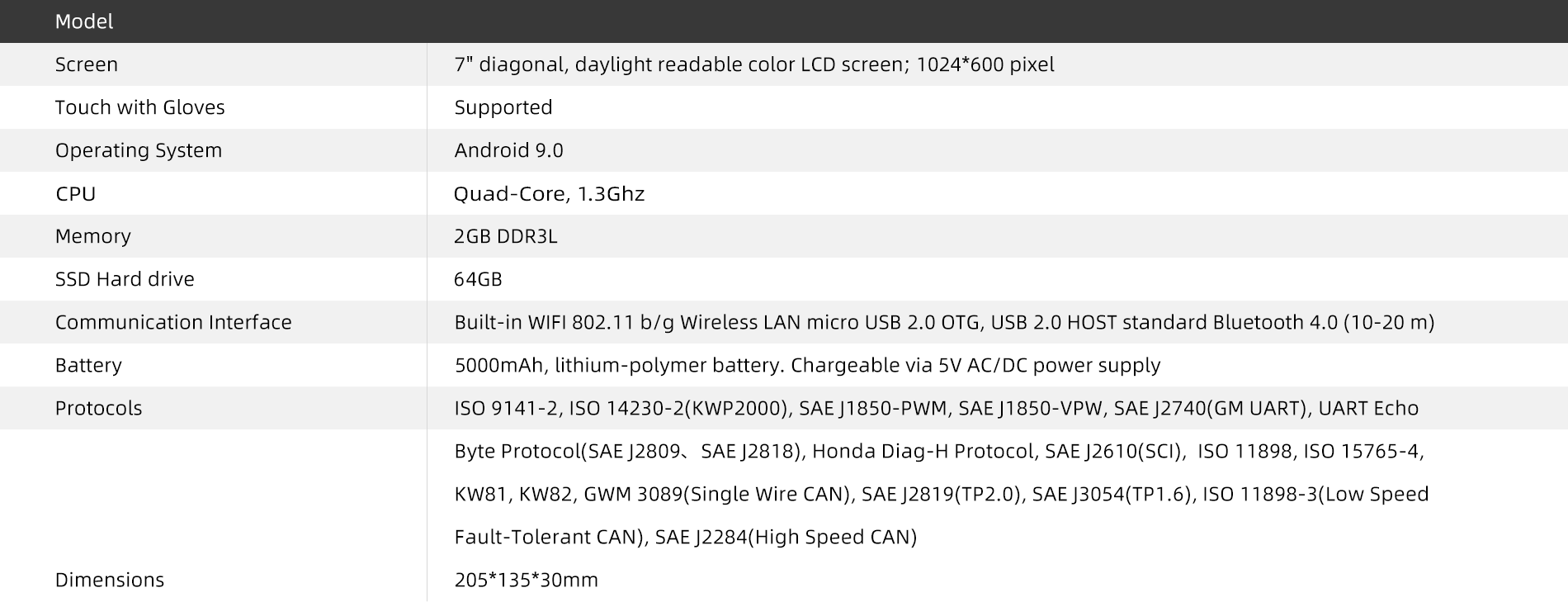The image size is (1568, 602).
Task: Select the Protocols row label
Action: pos(98,408)
